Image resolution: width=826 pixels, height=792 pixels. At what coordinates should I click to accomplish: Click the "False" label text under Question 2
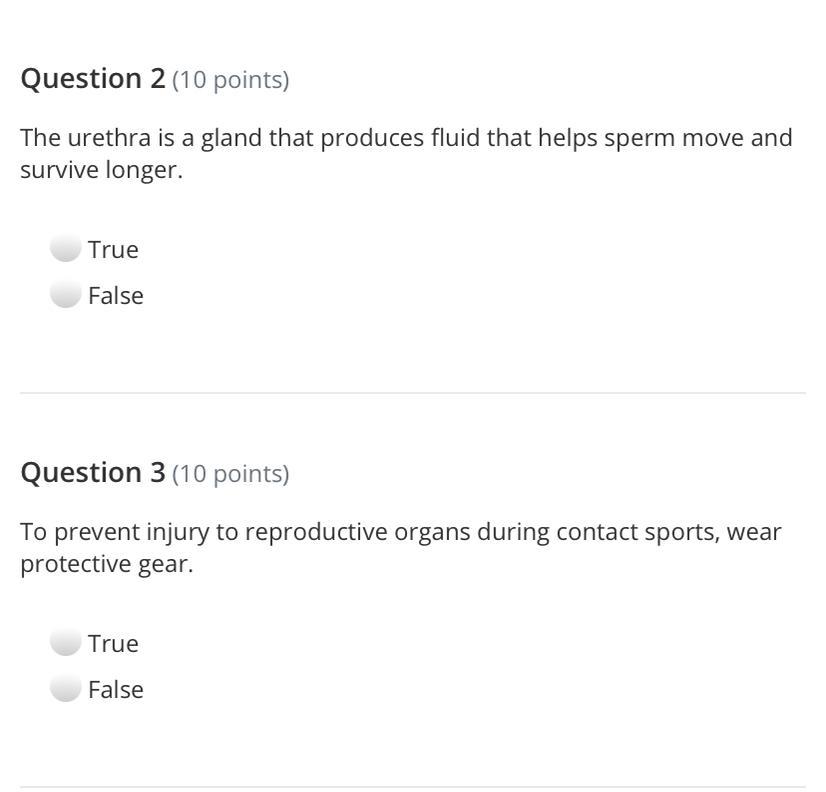pos(116,295)
